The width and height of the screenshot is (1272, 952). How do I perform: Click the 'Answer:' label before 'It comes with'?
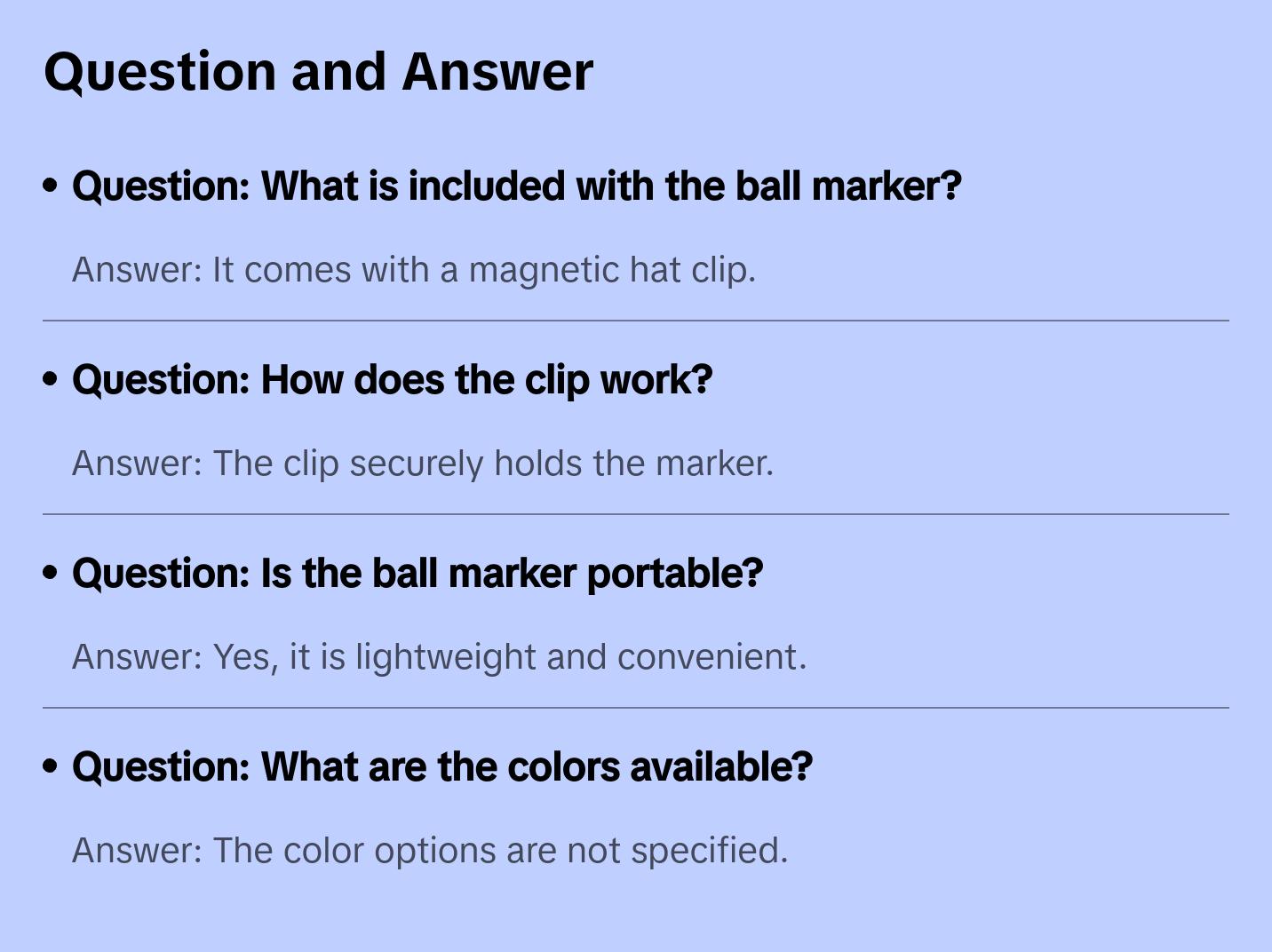(138, 270)
